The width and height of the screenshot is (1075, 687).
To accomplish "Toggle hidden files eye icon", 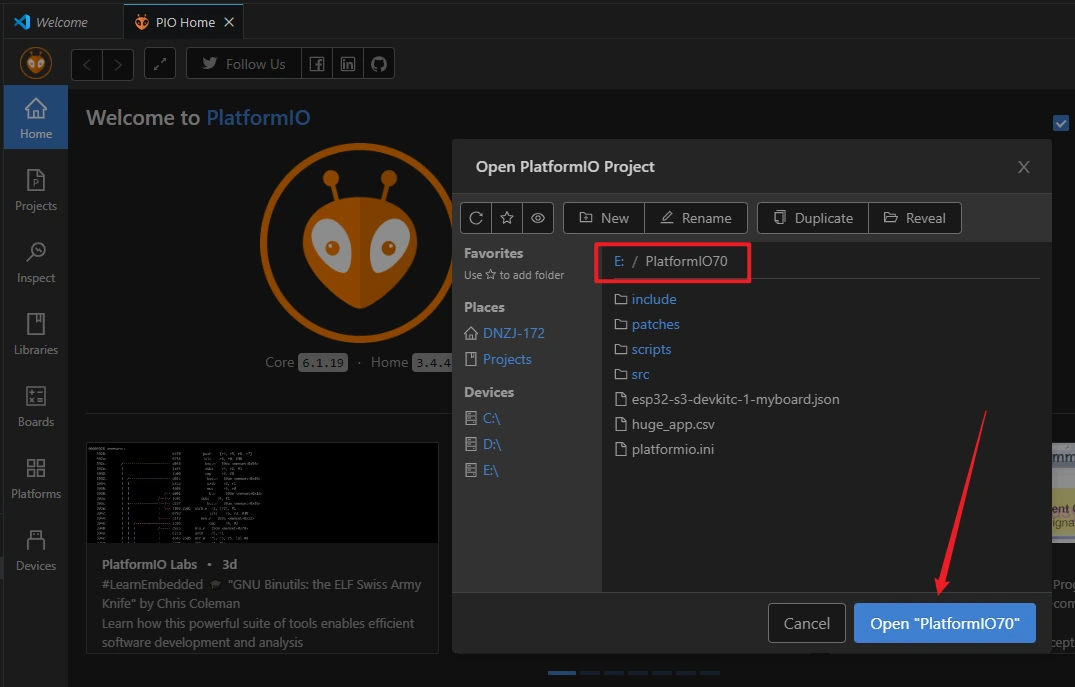I will coord(538,218).
